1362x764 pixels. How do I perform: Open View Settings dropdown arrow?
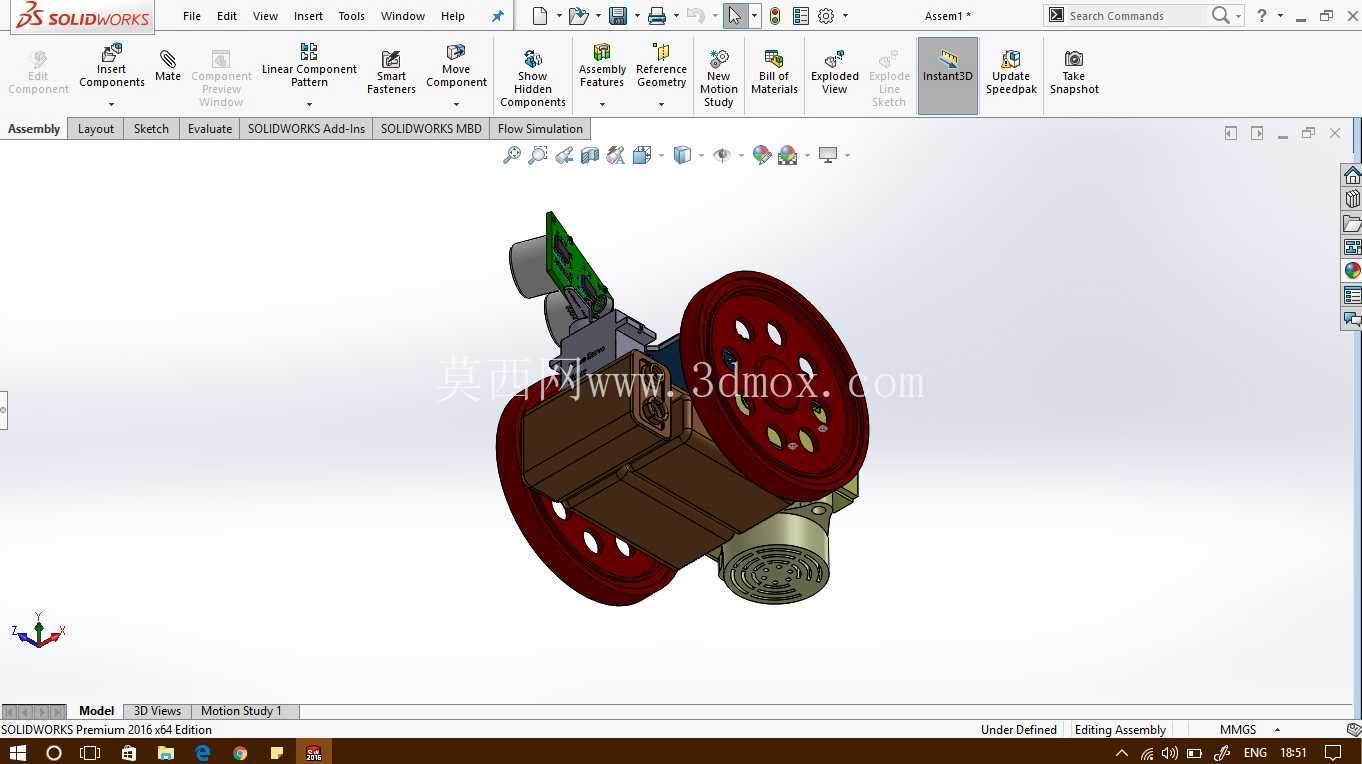(847, 155)
